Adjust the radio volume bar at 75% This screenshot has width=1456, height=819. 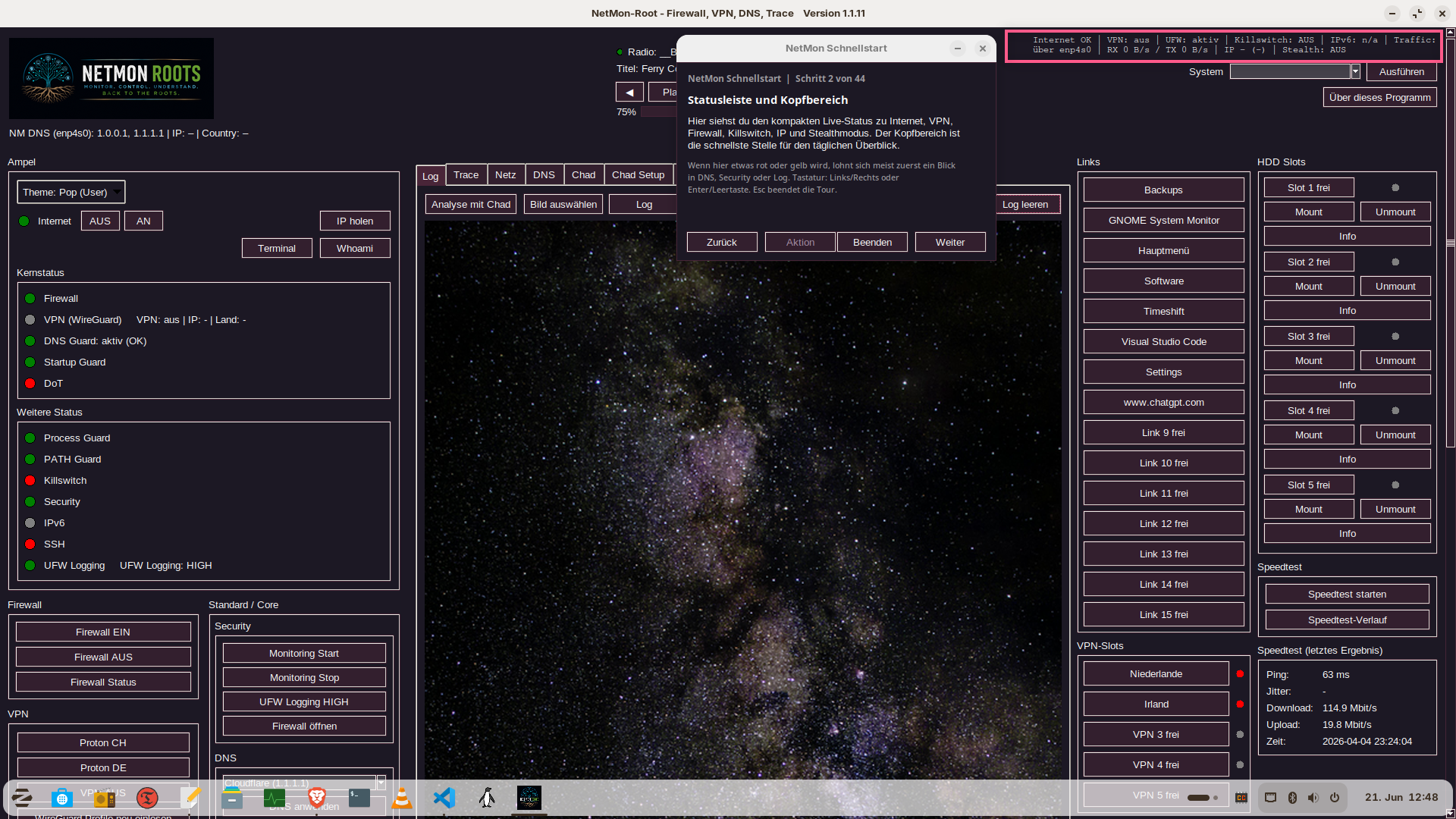[658, 111]
